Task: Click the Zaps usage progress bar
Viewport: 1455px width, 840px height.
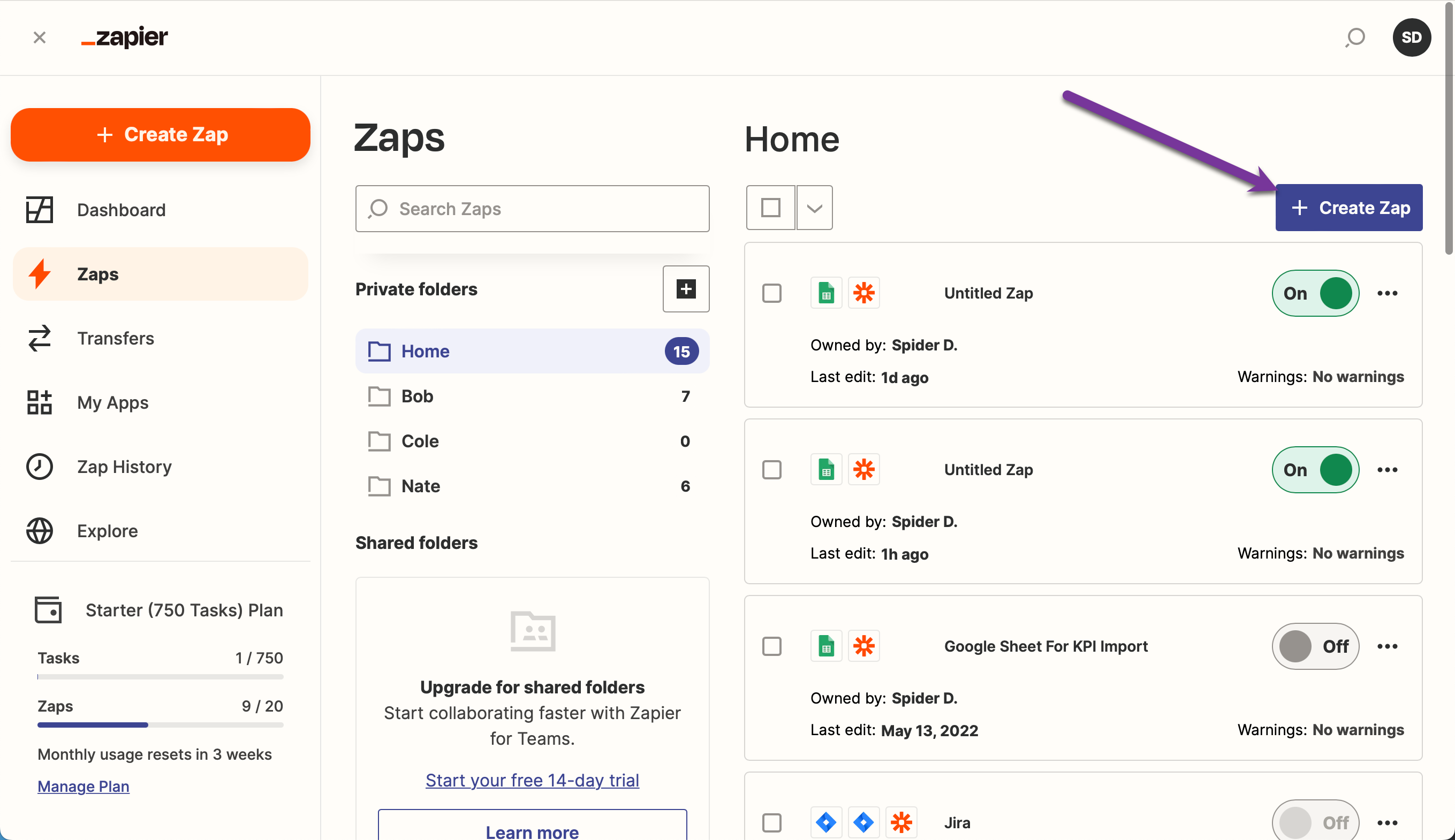Action: pyautogui.click(x=161, y=725)
